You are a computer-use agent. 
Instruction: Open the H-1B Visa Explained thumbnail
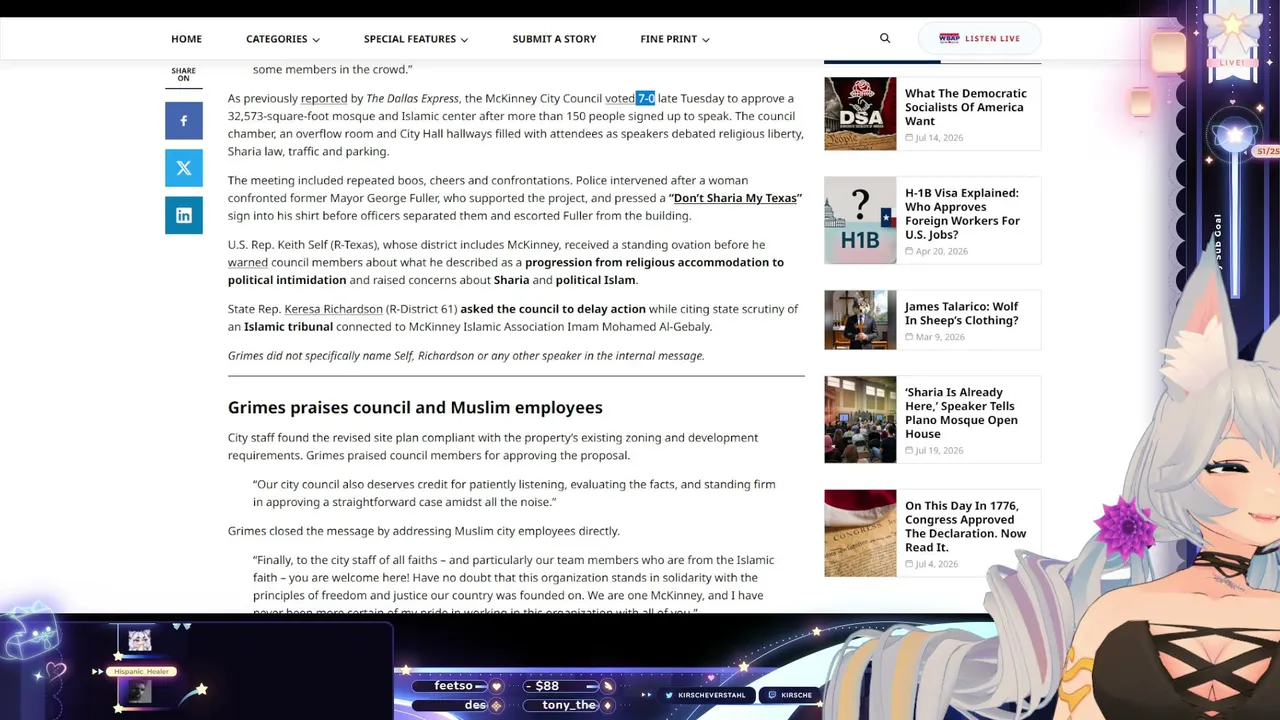click(860, 220)
